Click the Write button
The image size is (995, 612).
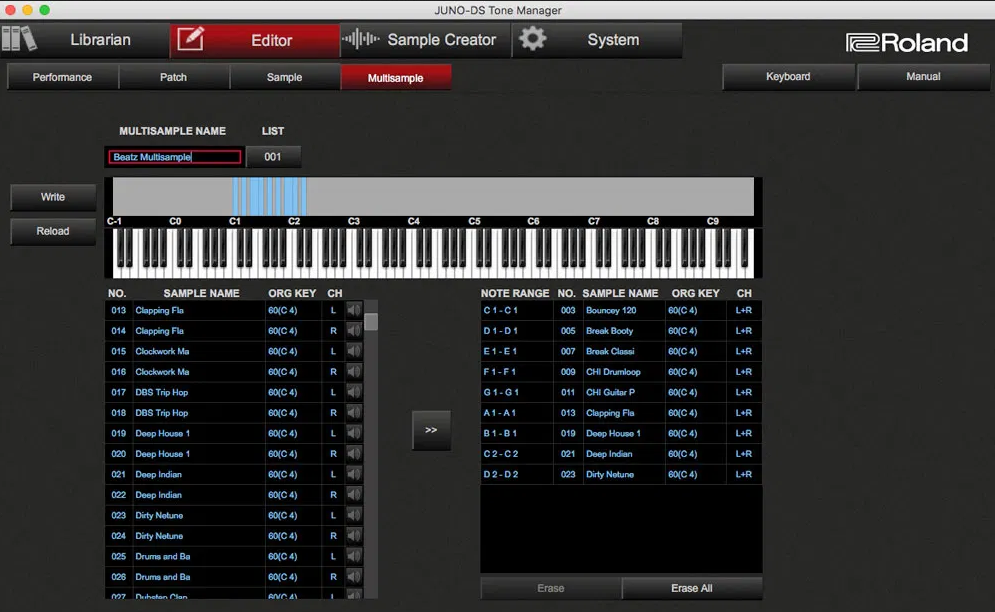[53, 197]
